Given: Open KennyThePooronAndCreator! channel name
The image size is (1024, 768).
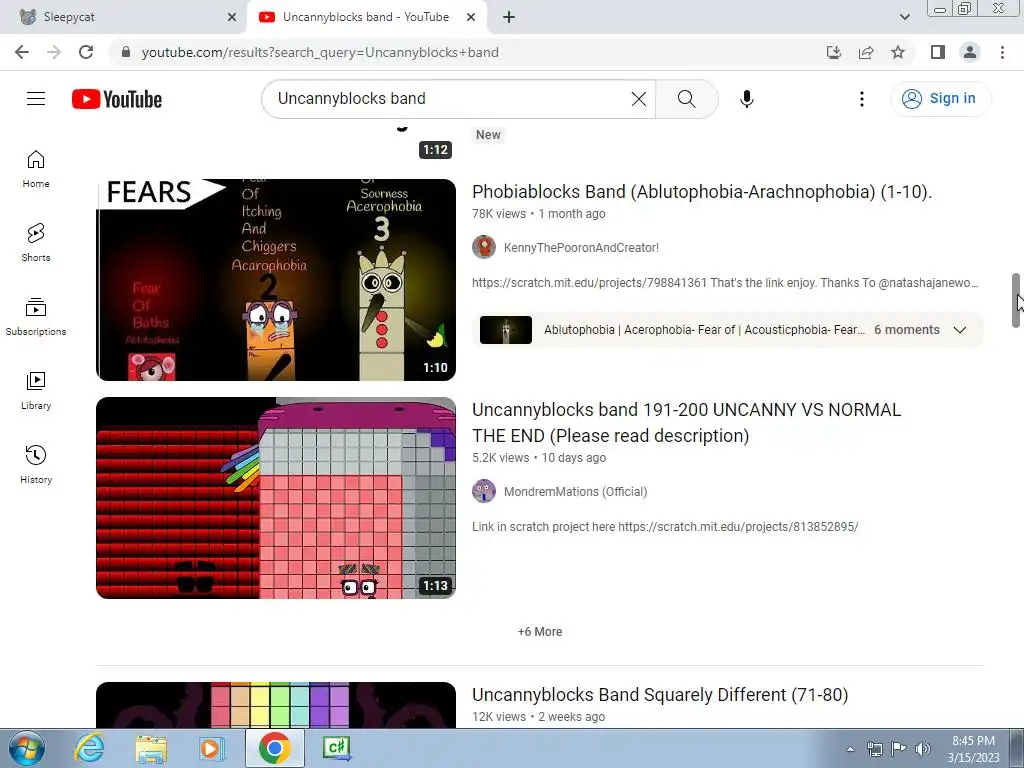Looking at the screenshot, I should tap(581, 248).
